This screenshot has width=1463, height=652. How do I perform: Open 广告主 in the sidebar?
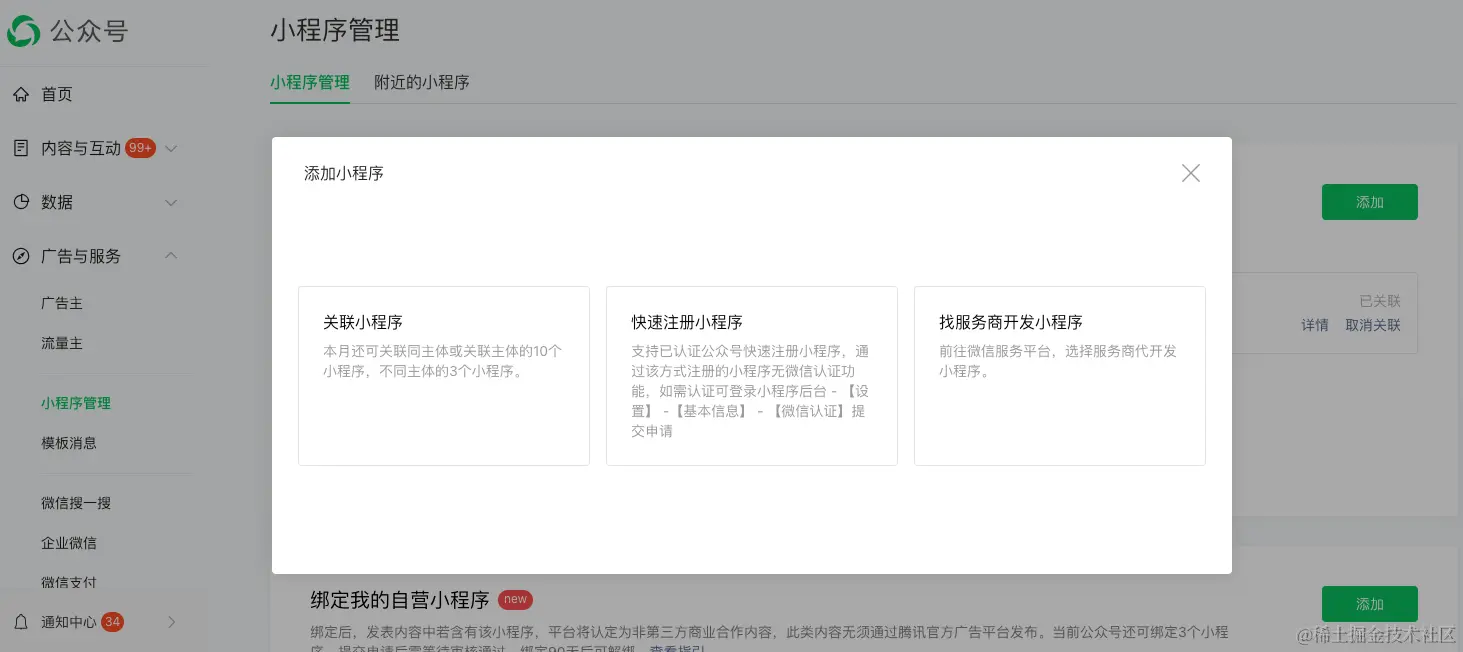pyautogui.click(x=62, y=303)
